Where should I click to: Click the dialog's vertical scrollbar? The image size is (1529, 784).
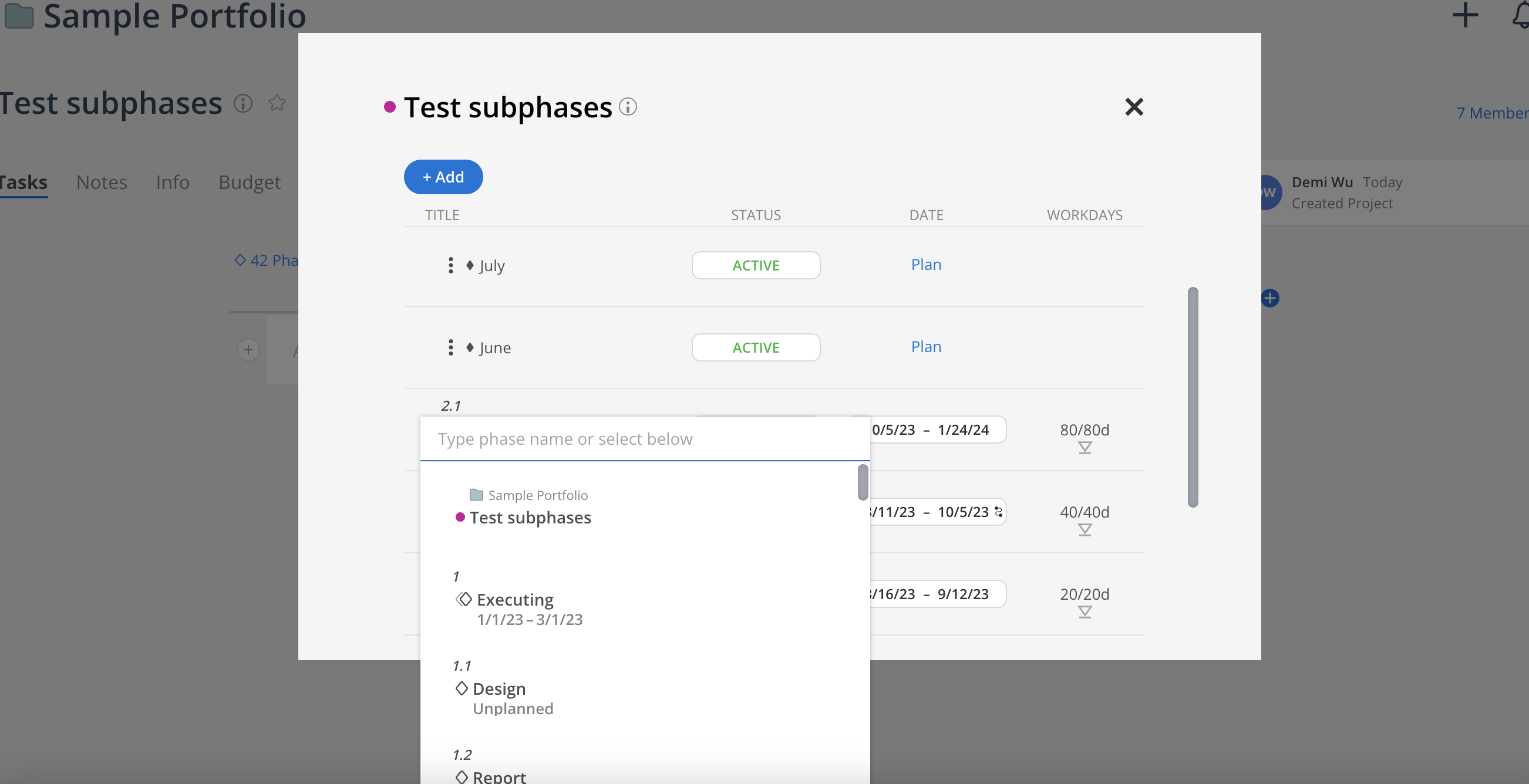click(1193, 397)
